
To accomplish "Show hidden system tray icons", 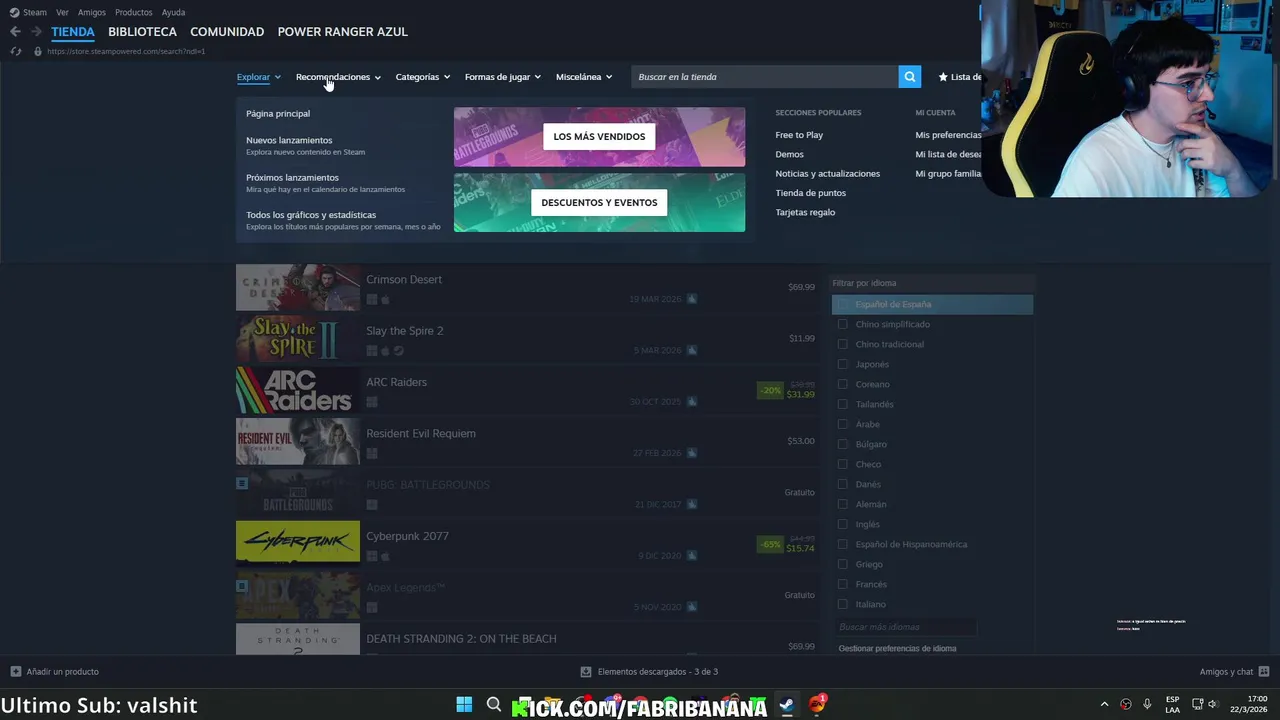I will tap(1104, 705).
